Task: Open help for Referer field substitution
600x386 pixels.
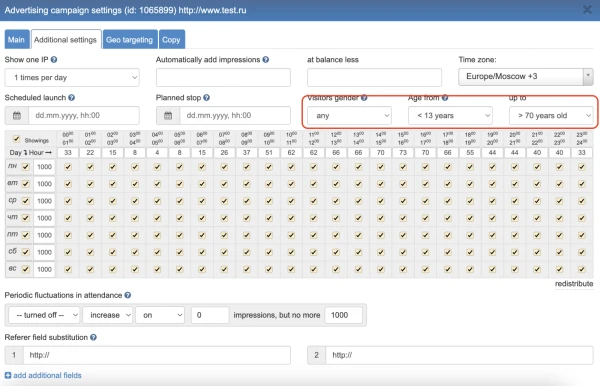Action: pyautogui.click(x=93, y=337)
